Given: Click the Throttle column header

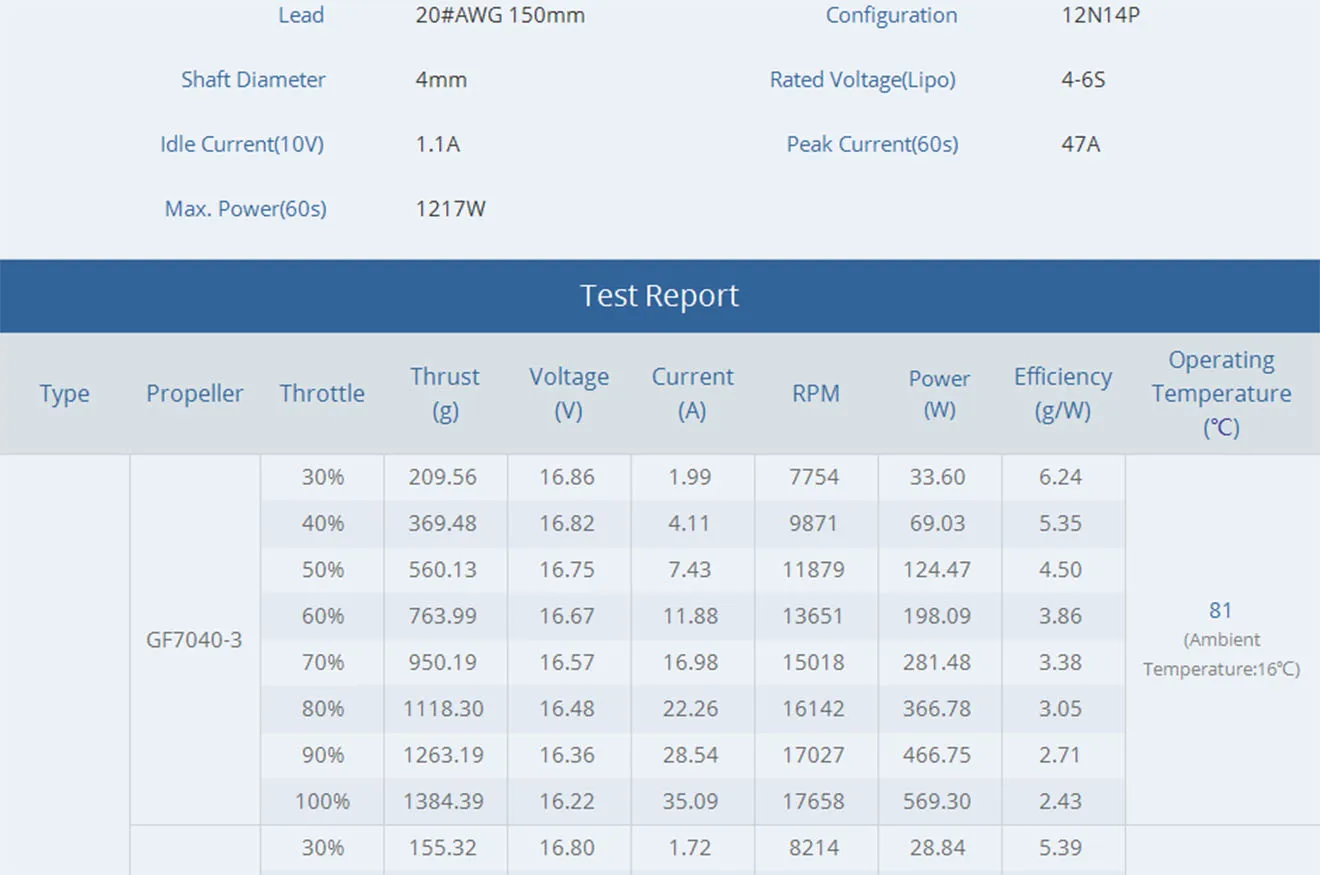Looking at the screenshot, I should point(322,393).
